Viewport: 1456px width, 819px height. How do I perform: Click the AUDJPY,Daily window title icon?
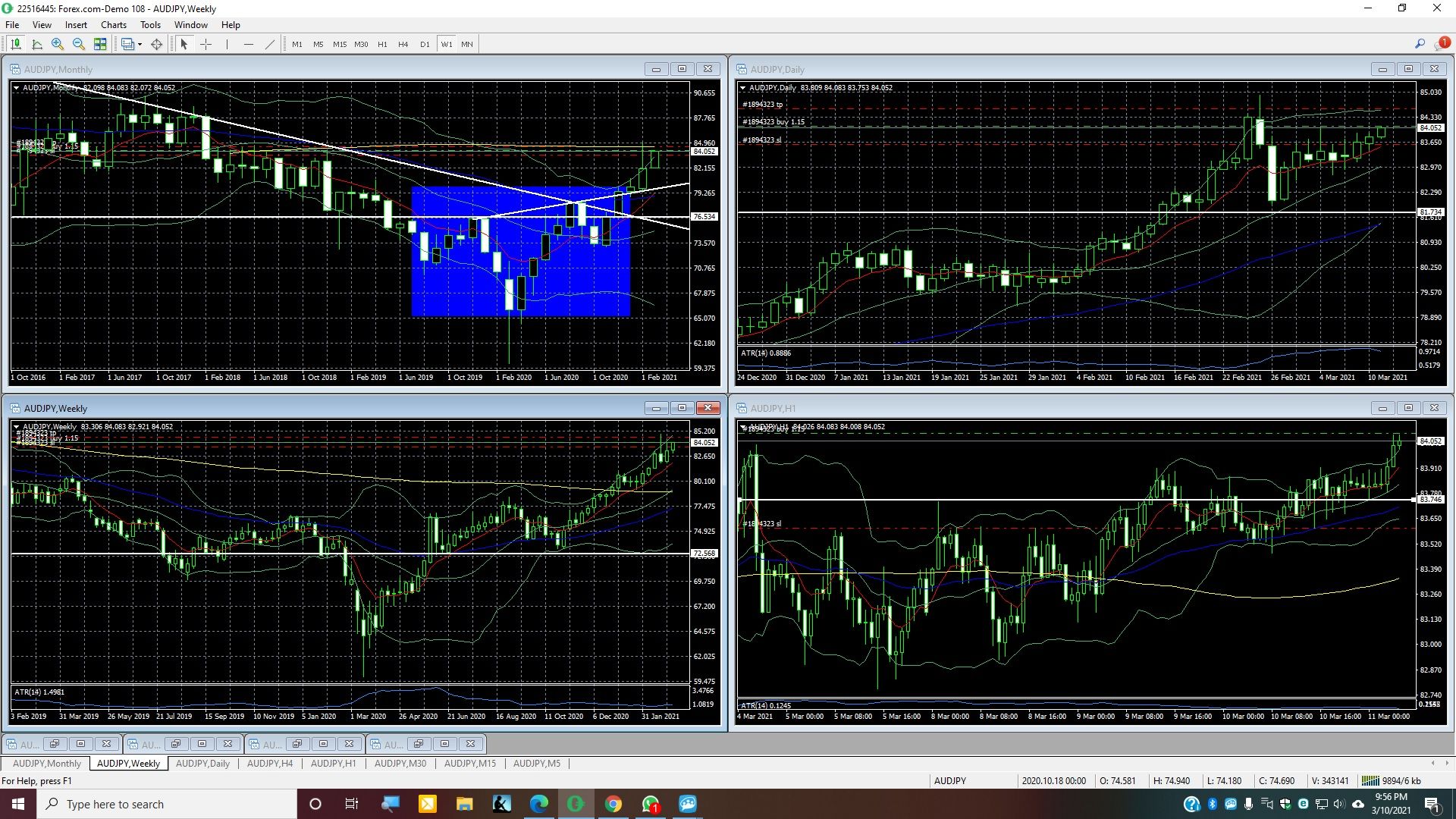(742, 69)
